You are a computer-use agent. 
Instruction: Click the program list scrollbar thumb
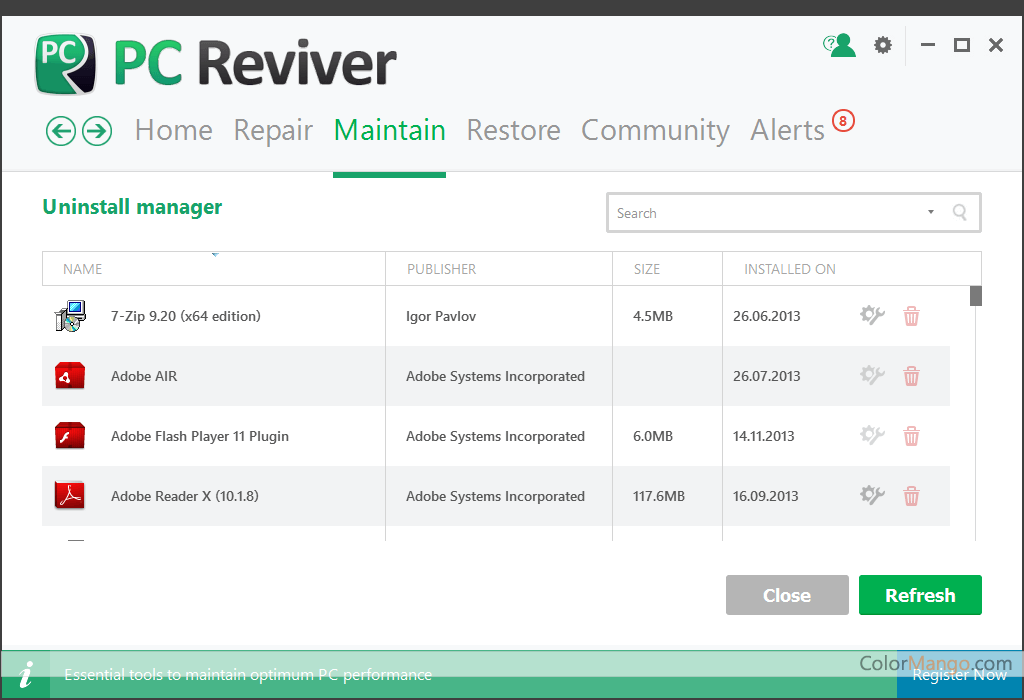976,296
